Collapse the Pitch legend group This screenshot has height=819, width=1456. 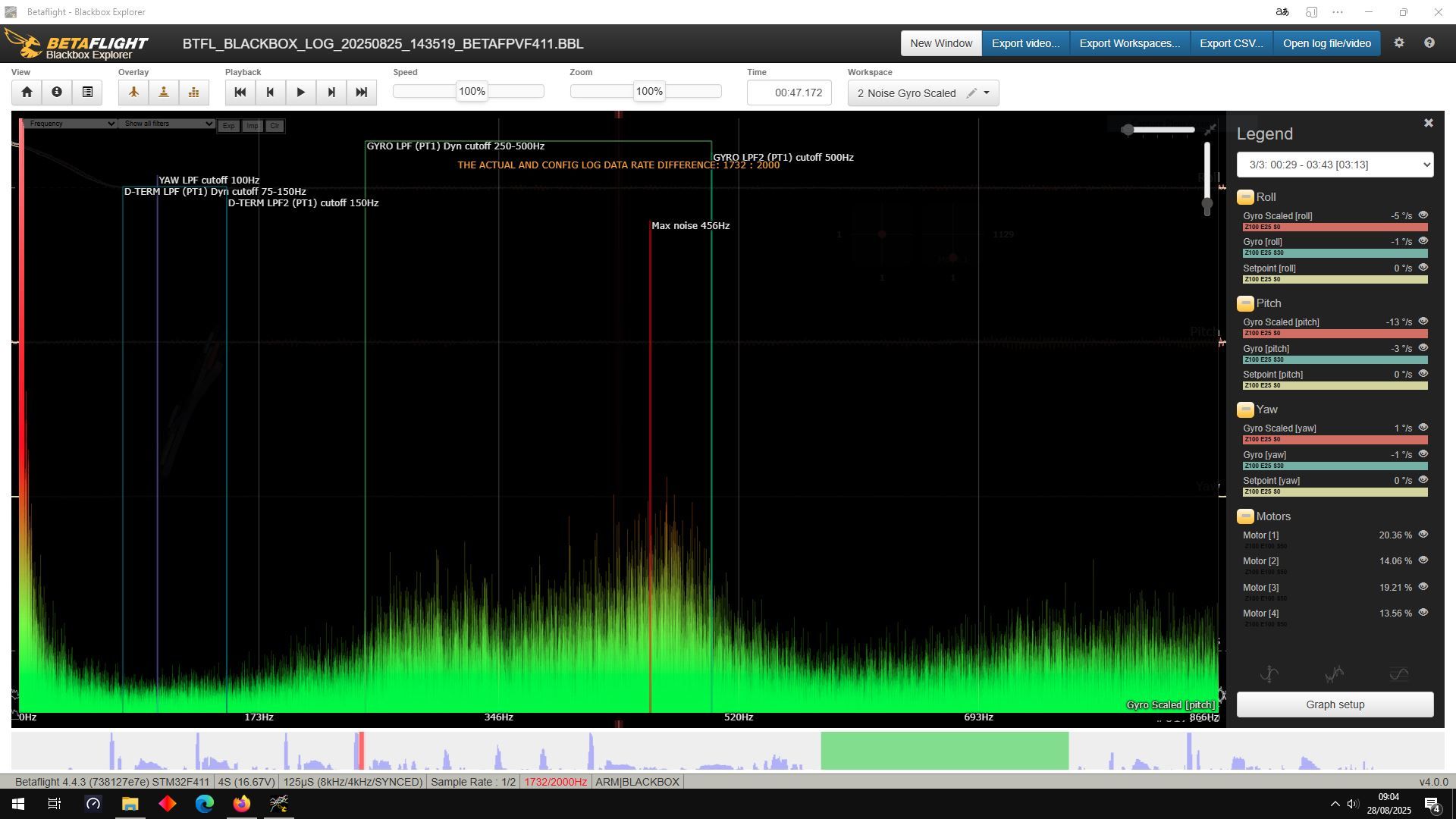[x=1245, y=303]
